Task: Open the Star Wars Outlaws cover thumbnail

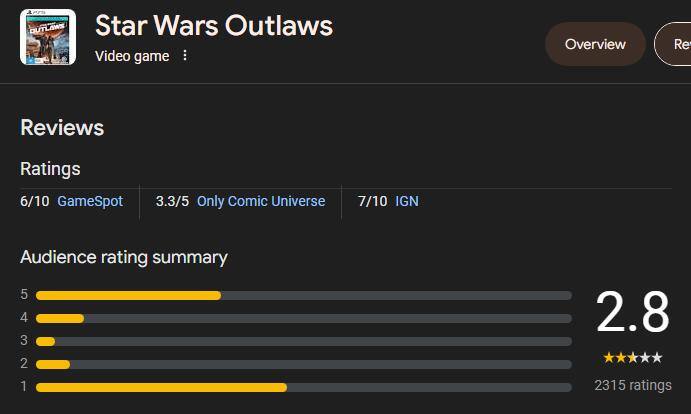Action: point(48,38)
